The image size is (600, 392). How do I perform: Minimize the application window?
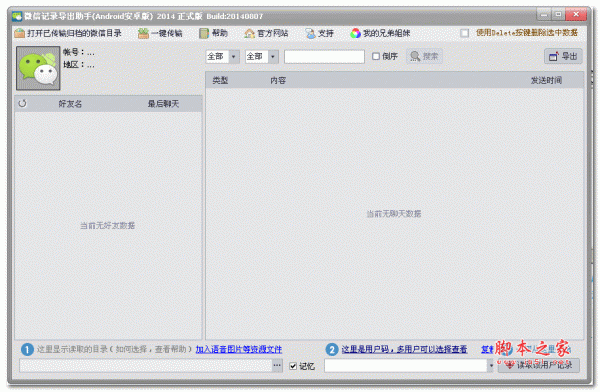(x=543, y=15)
